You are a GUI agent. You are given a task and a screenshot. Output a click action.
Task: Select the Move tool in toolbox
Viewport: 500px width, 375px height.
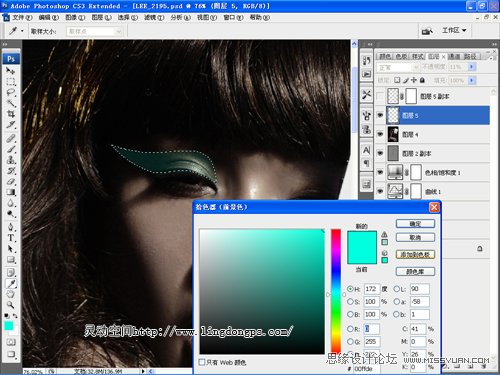point(11,71)
